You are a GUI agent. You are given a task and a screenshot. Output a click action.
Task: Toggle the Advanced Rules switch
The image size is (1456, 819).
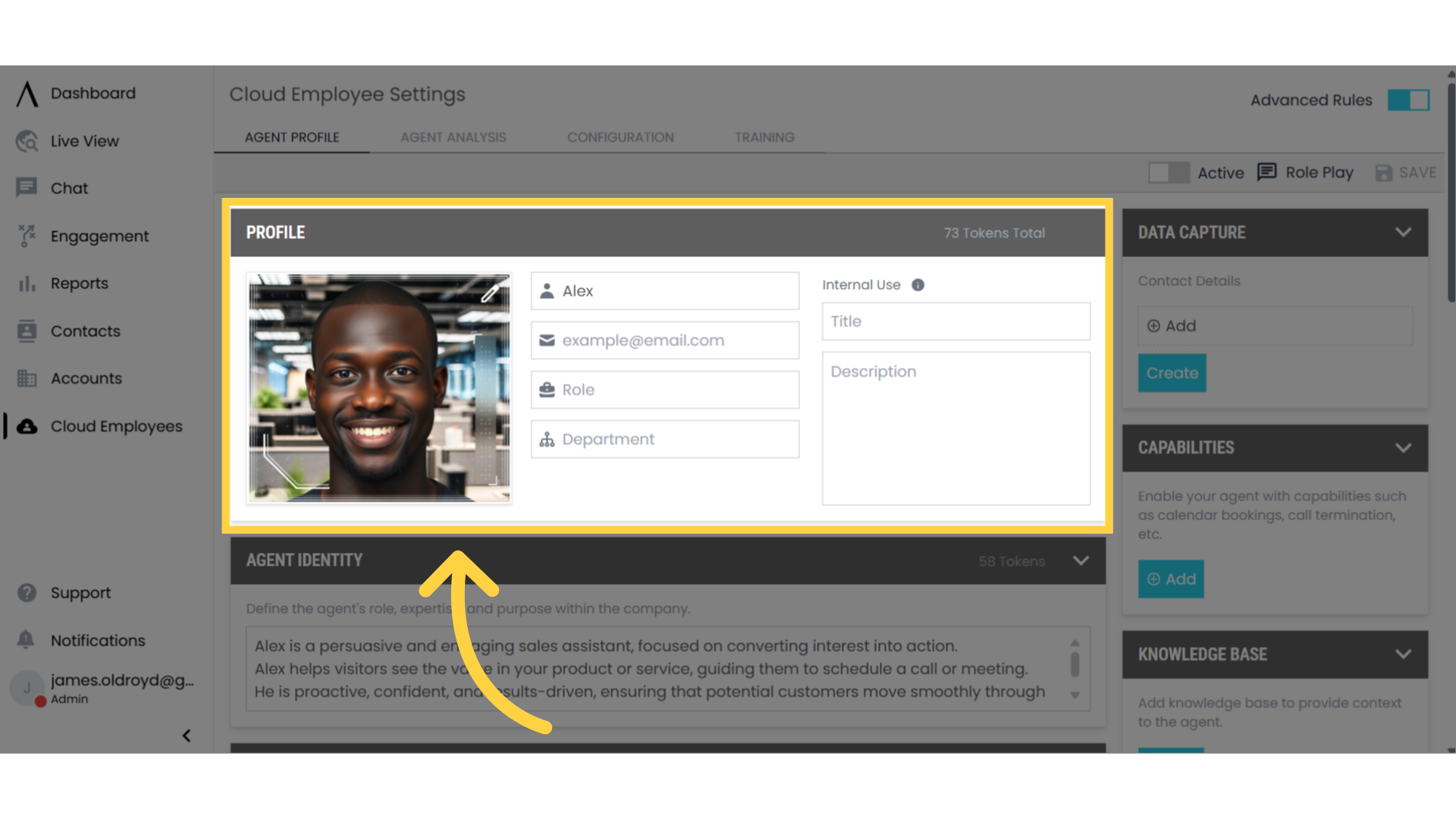(x=1408, y=100)
